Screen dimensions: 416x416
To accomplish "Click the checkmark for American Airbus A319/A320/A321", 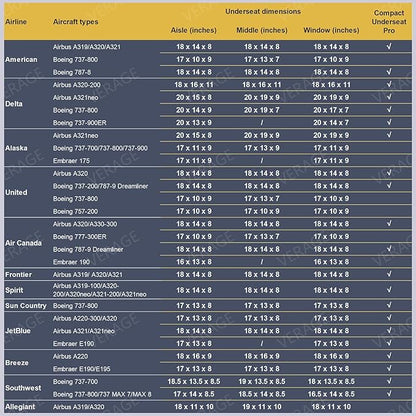I will 389,46.
